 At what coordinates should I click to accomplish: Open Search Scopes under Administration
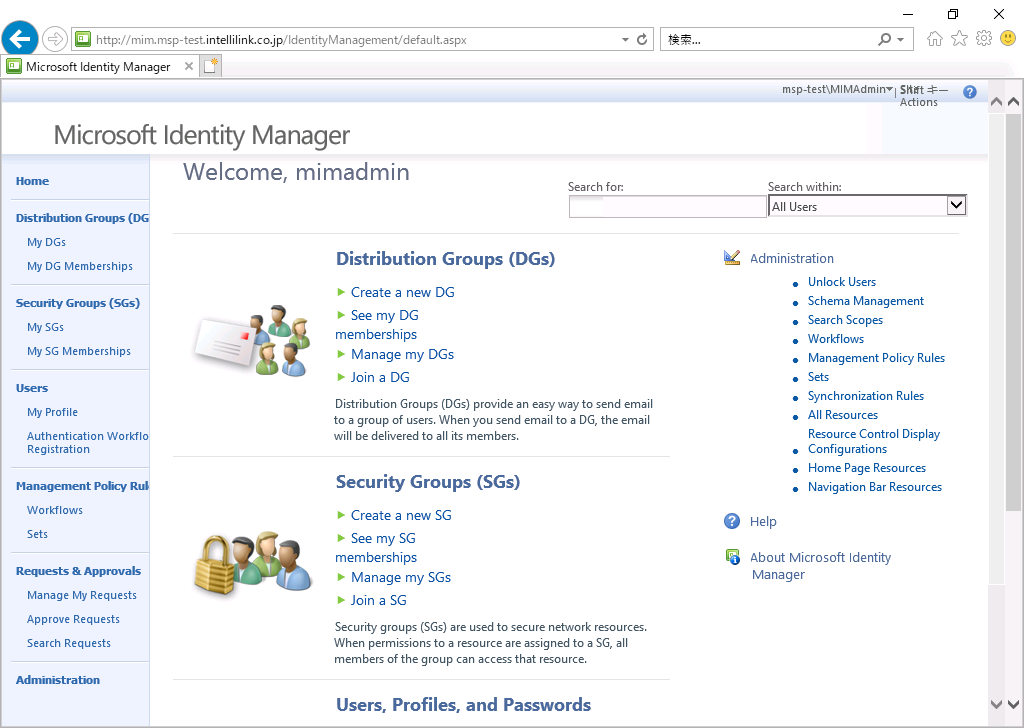click(x=845, y=320)
